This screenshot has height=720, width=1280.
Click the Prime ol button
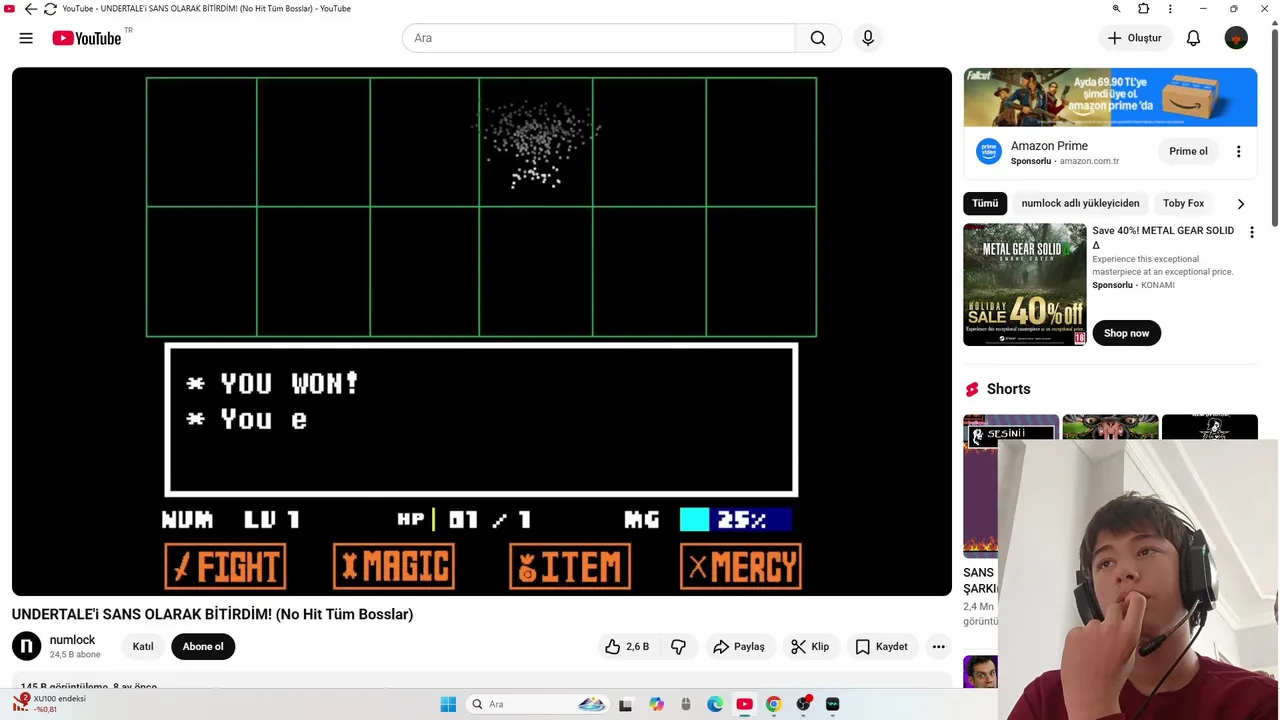[1188, 152]
